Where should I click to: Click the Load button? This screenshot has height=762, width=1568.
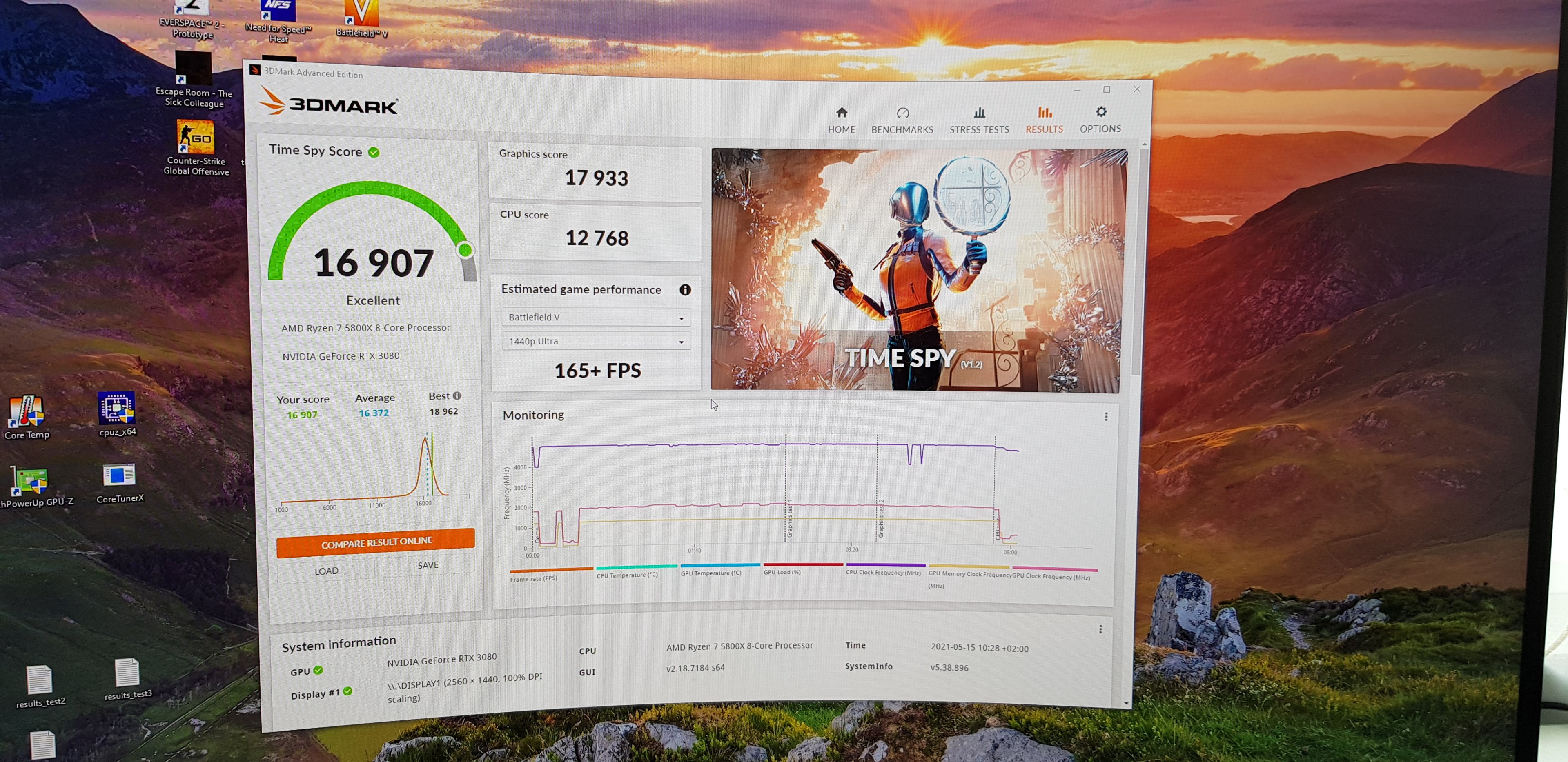pos(326,571)
